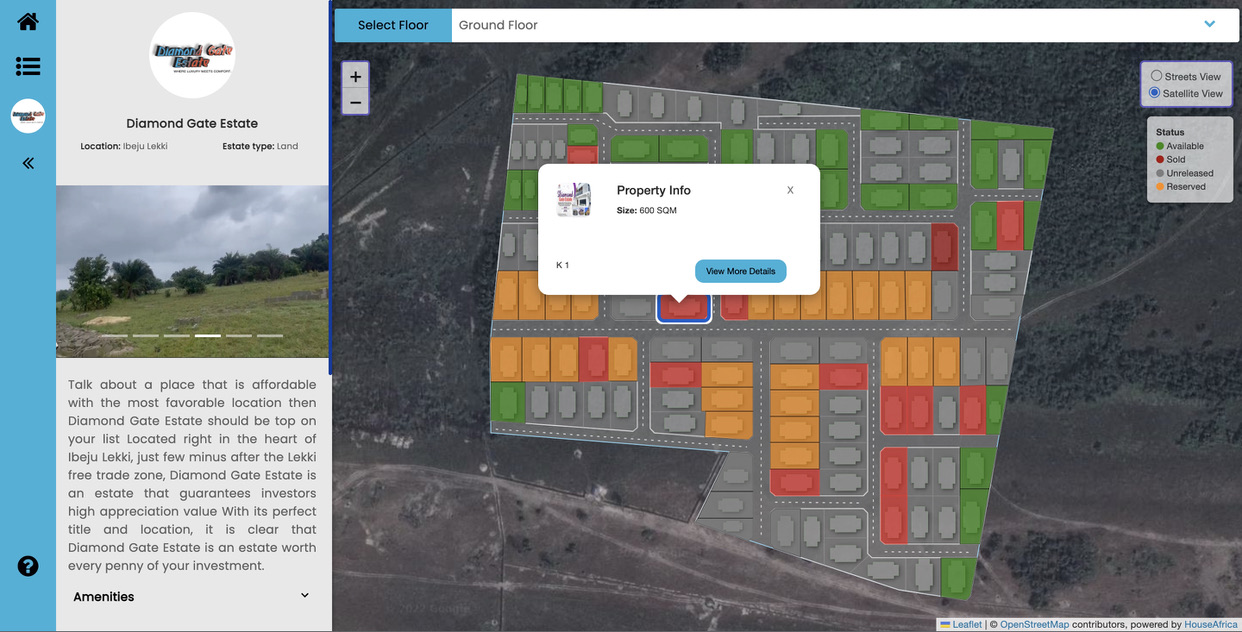The image size is (1242, 632).
Task: Click the Diamond Gate Estate logo circle
Action: point(192,55)
